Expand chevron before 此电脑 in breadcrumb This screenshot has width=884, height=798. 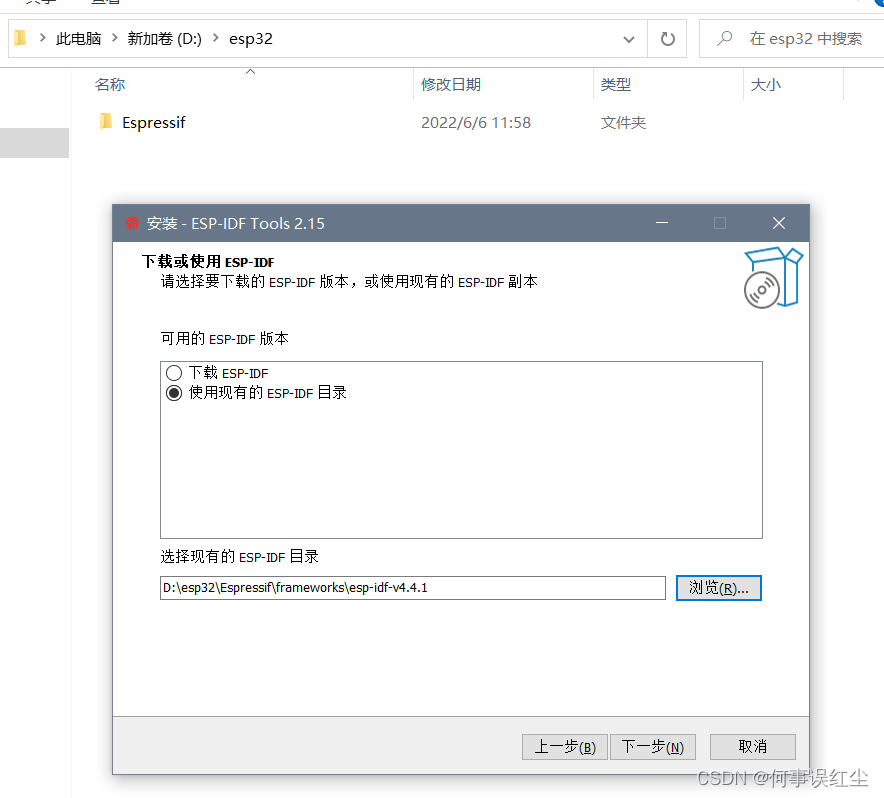(42, 38)
